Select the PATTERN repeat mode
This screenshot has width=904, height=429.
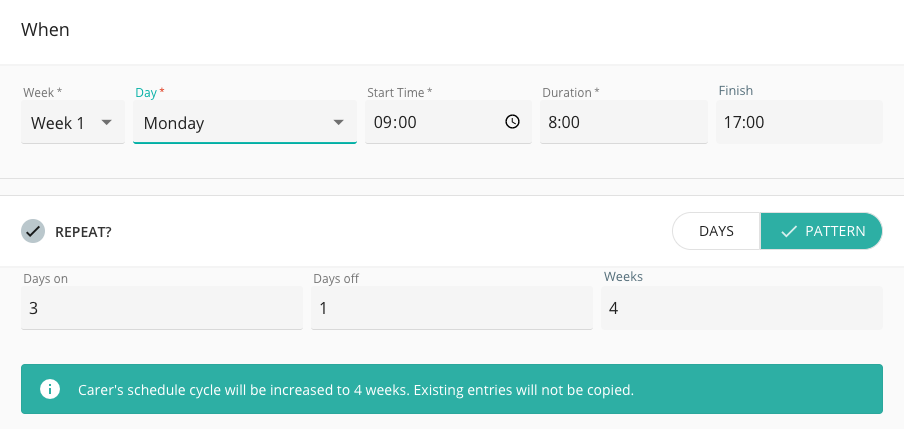click(x=822, y=231)
